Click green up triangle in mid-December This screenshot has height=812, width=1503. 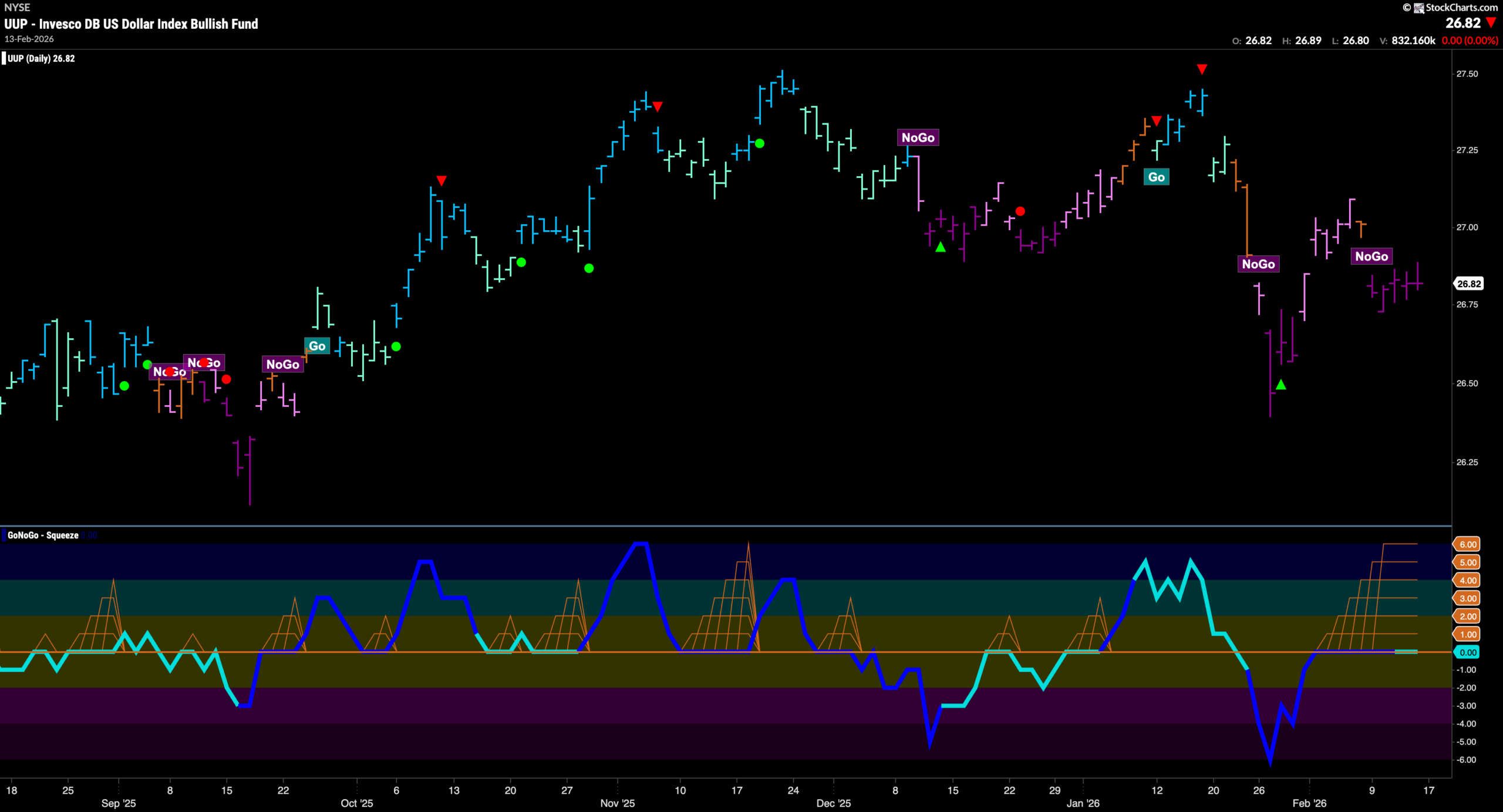click(x=941, y=247)
